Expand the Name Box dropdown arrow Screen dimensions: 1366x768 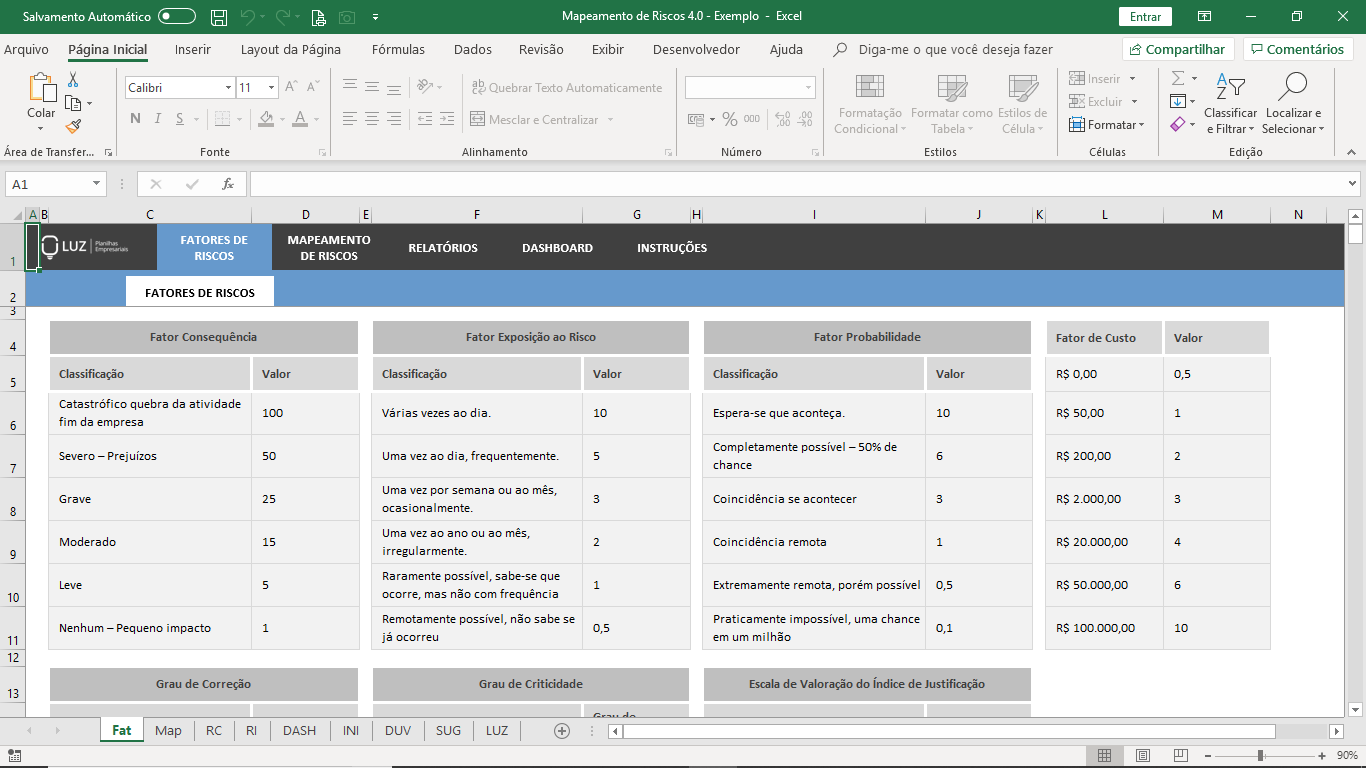click(97, 184)
